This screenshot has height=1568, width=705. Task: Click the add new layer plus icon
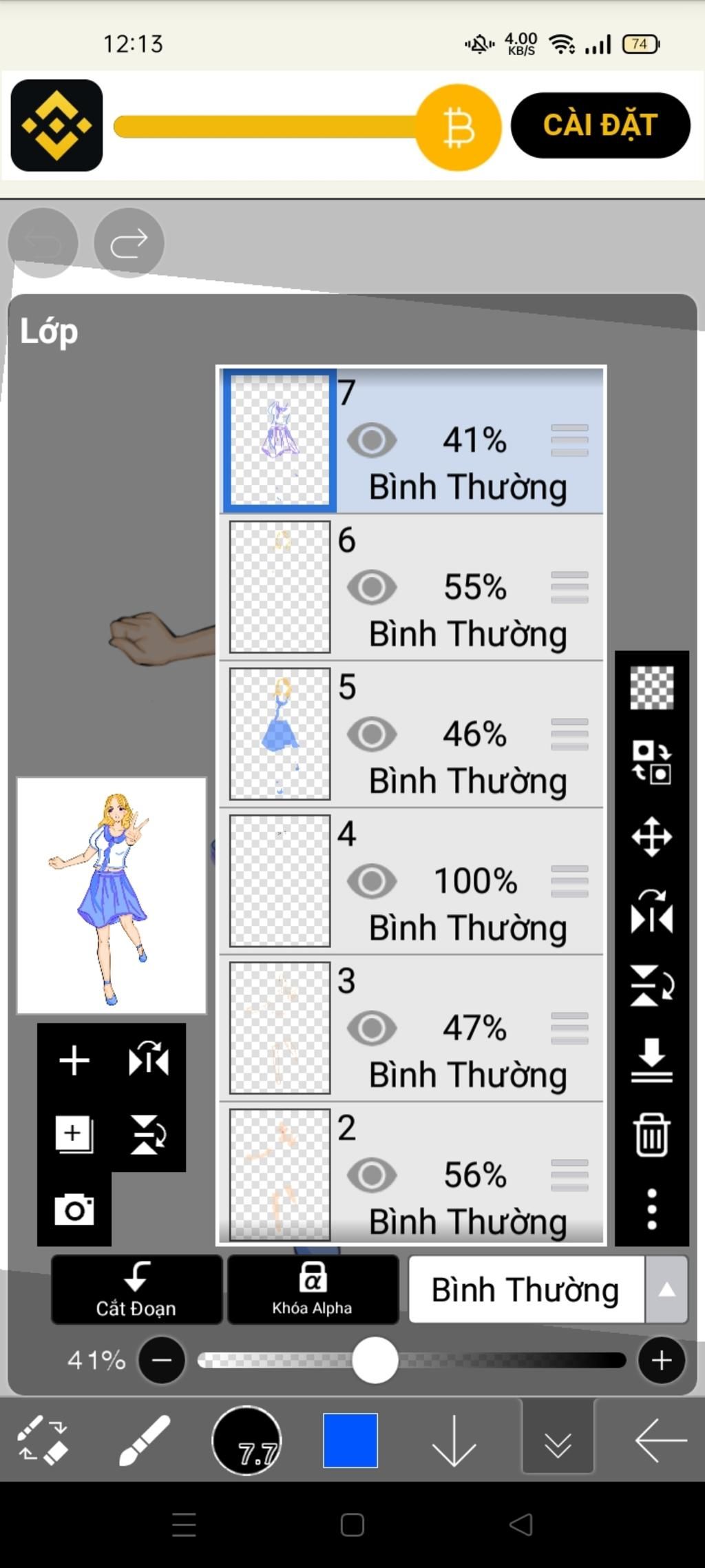click(74, 1060)
